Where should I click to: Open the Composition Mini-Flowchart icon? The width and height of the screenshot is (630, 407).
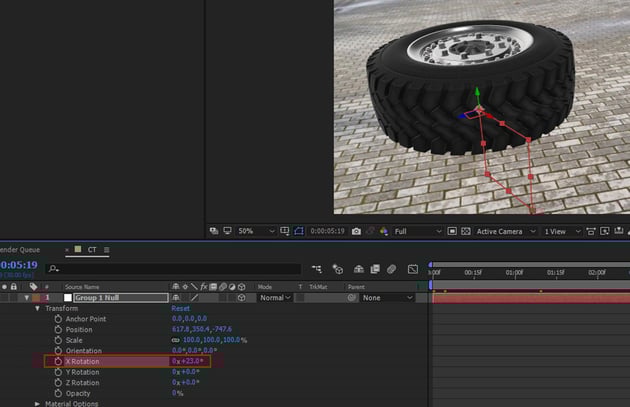[x=317, y=269]
